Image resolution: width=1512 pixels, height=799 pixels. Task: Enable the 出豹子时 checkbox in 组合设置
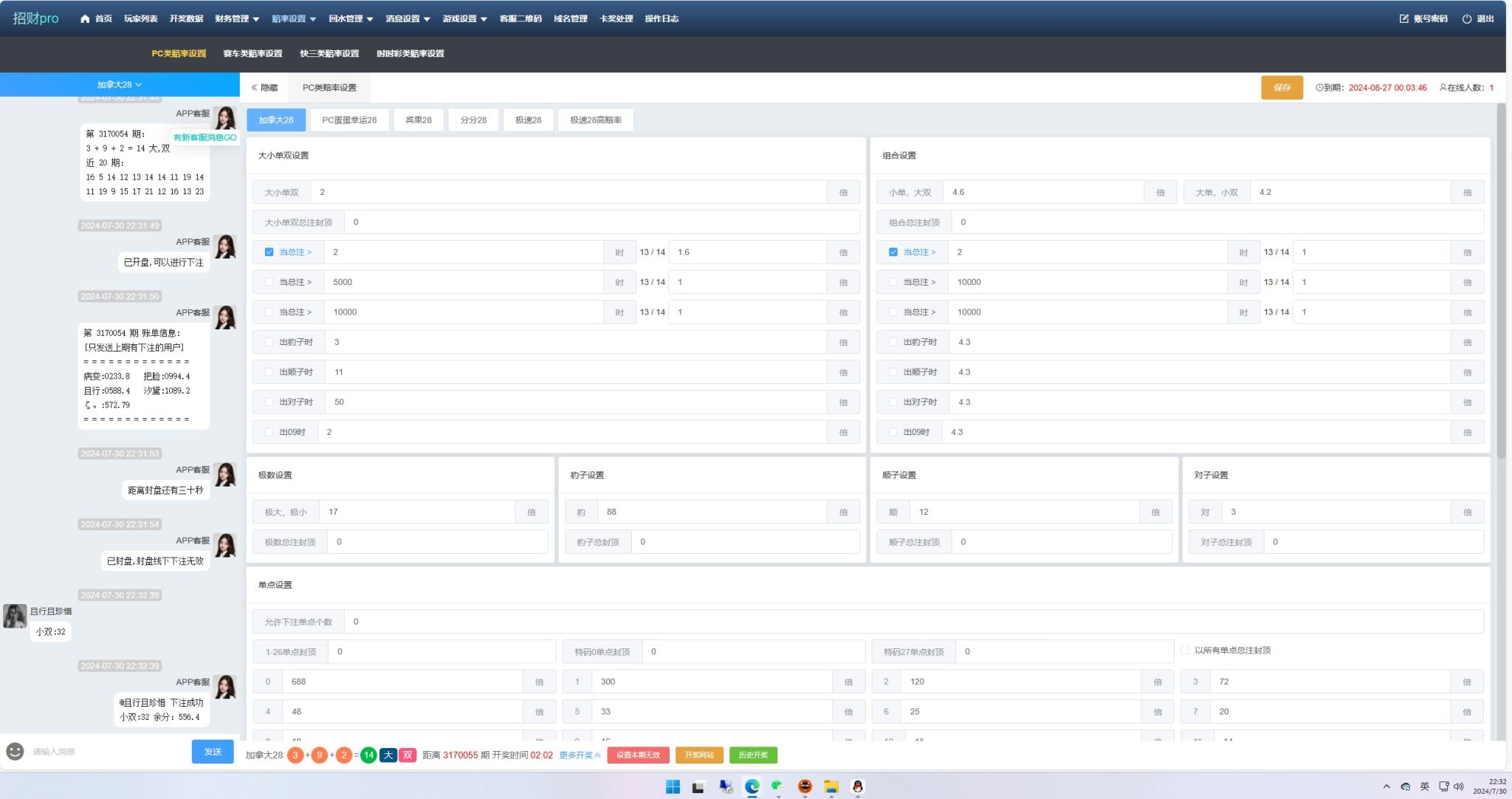893,342
